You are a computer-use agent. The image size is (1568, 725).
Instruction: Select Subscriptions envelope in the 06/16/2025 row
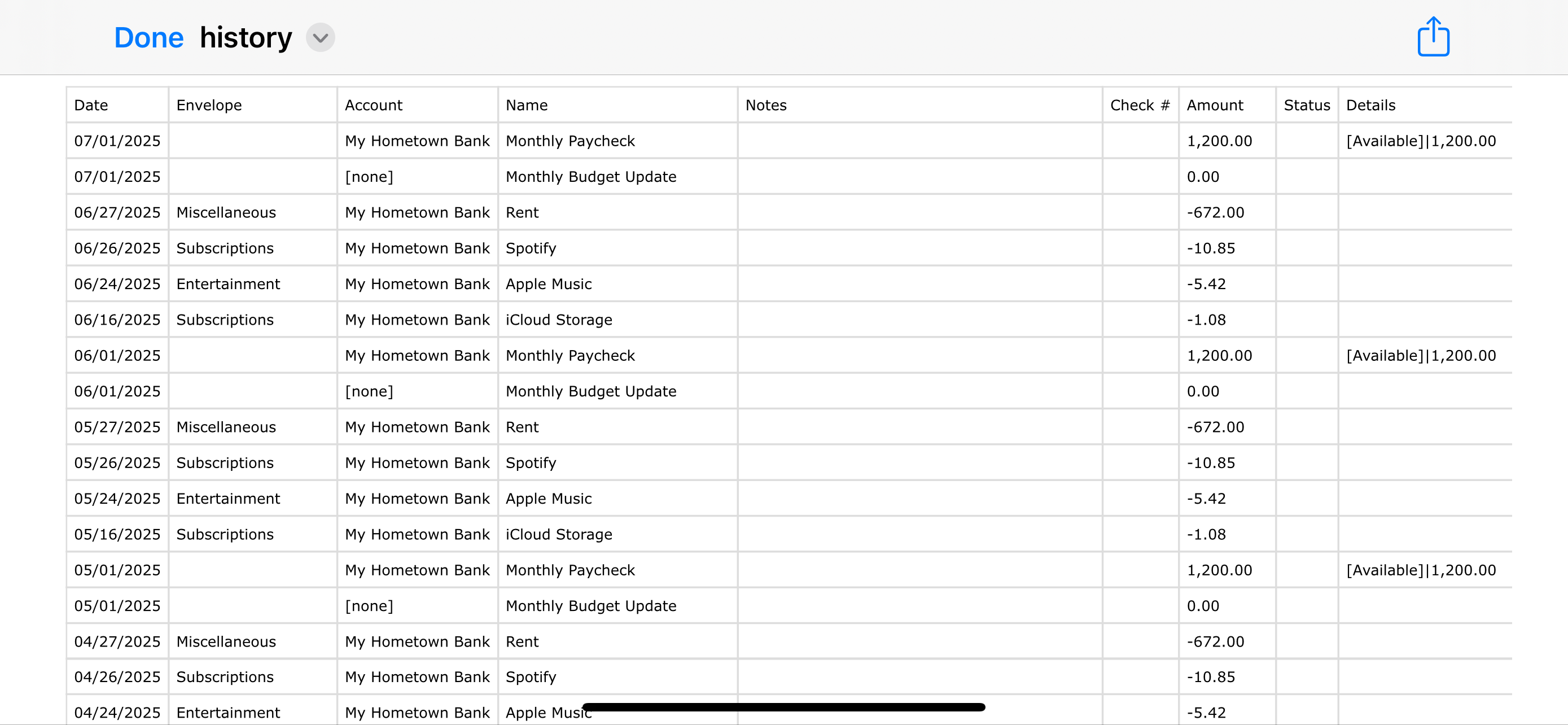[225, 320]
